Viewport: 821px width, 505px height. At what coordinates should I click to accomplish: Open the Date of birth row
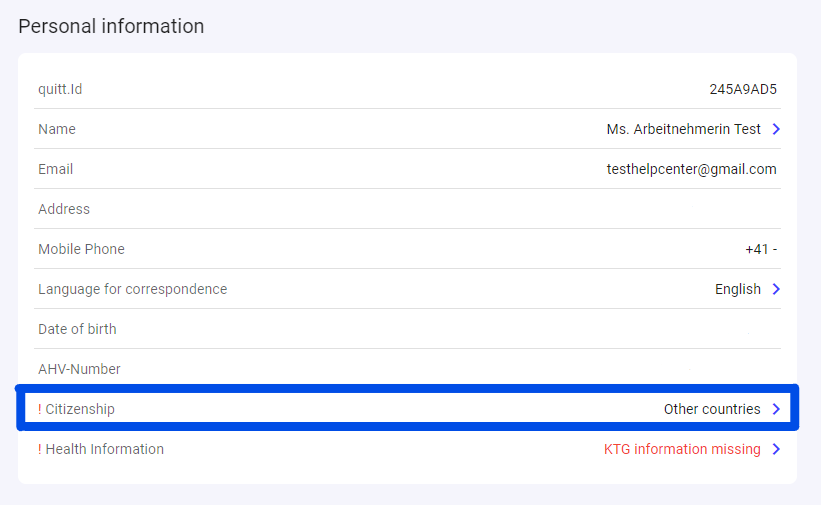pyautogui.click(x=77, y=329)
